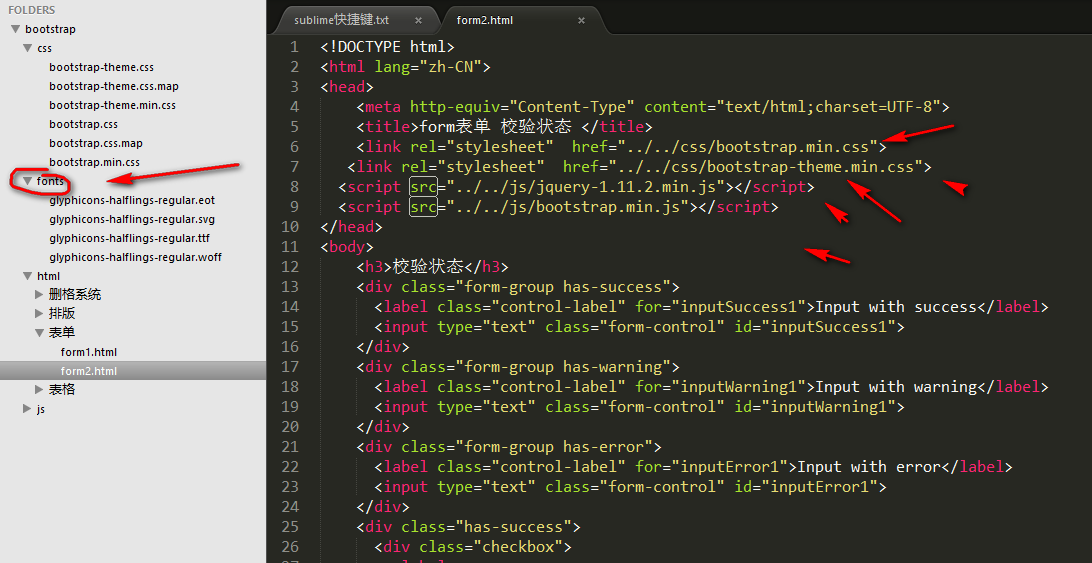This screenshot has height=563, width=1092.
Task: Click the lang="zh-CN" attribute text
Action: click(x=428, y=67)
